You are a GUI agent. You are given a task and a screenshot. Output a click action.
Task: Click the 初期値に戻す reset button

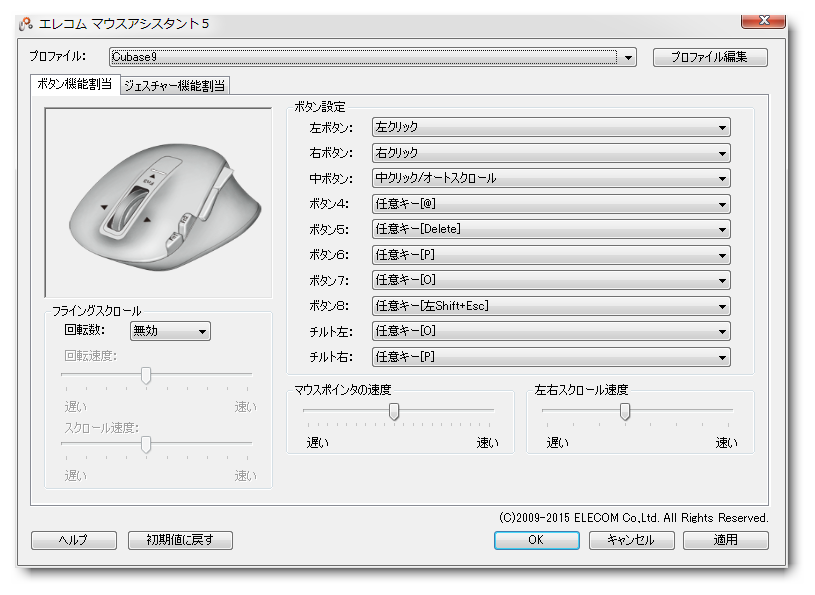click(180, 540)
